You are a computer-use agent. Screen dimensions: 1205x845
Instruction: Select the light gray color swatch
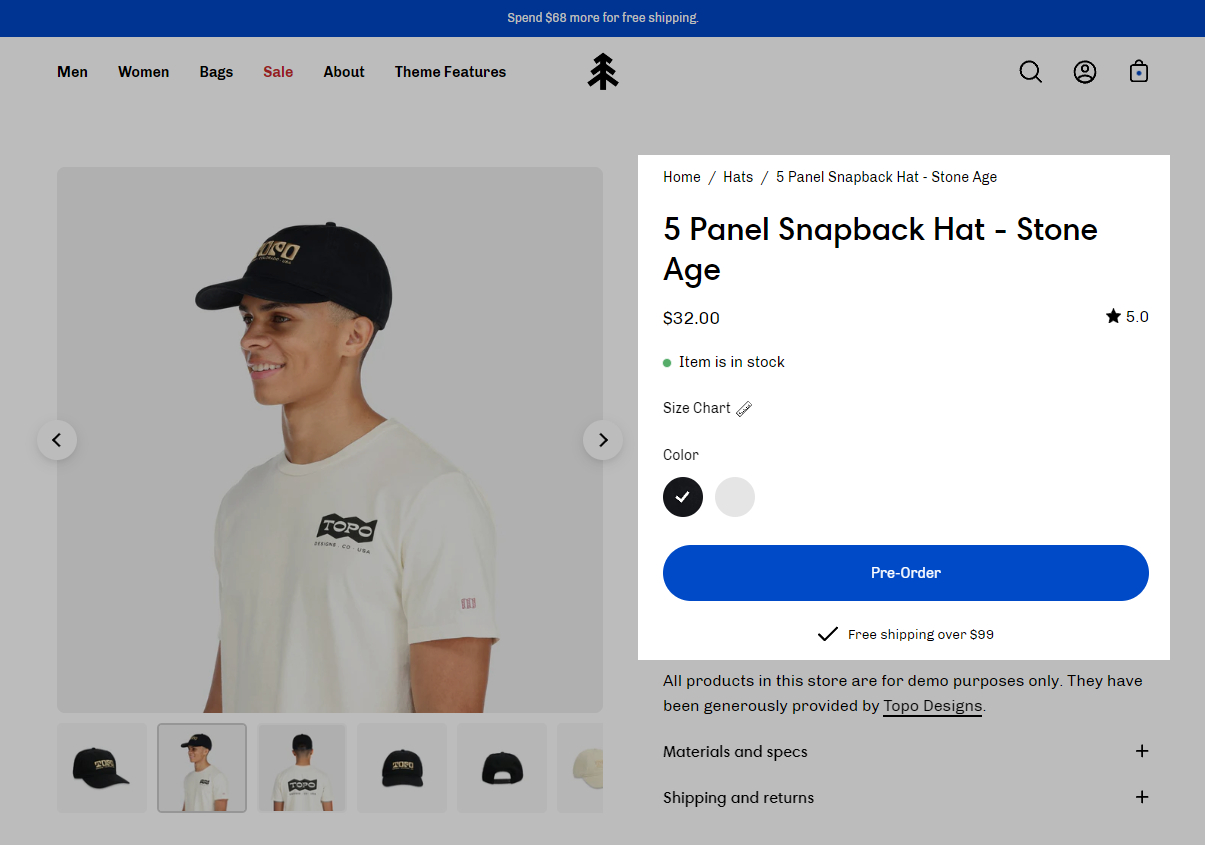pos(735,497)
